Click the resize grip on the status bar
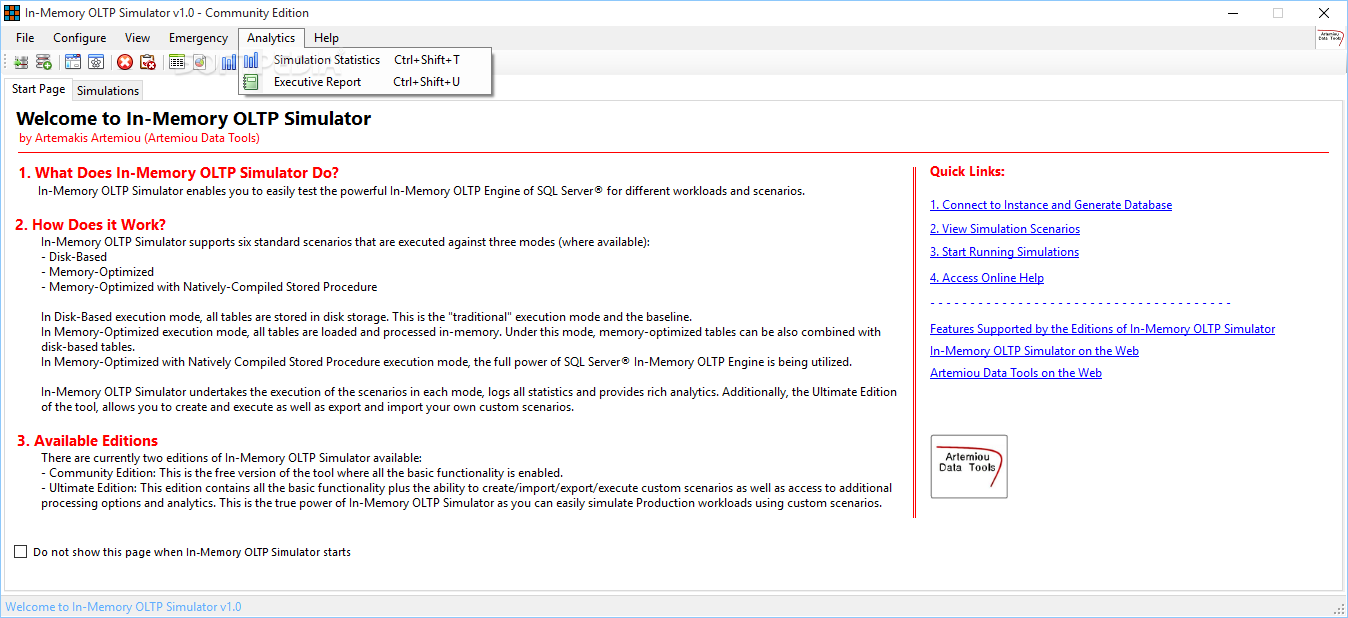 [1339, 609]
